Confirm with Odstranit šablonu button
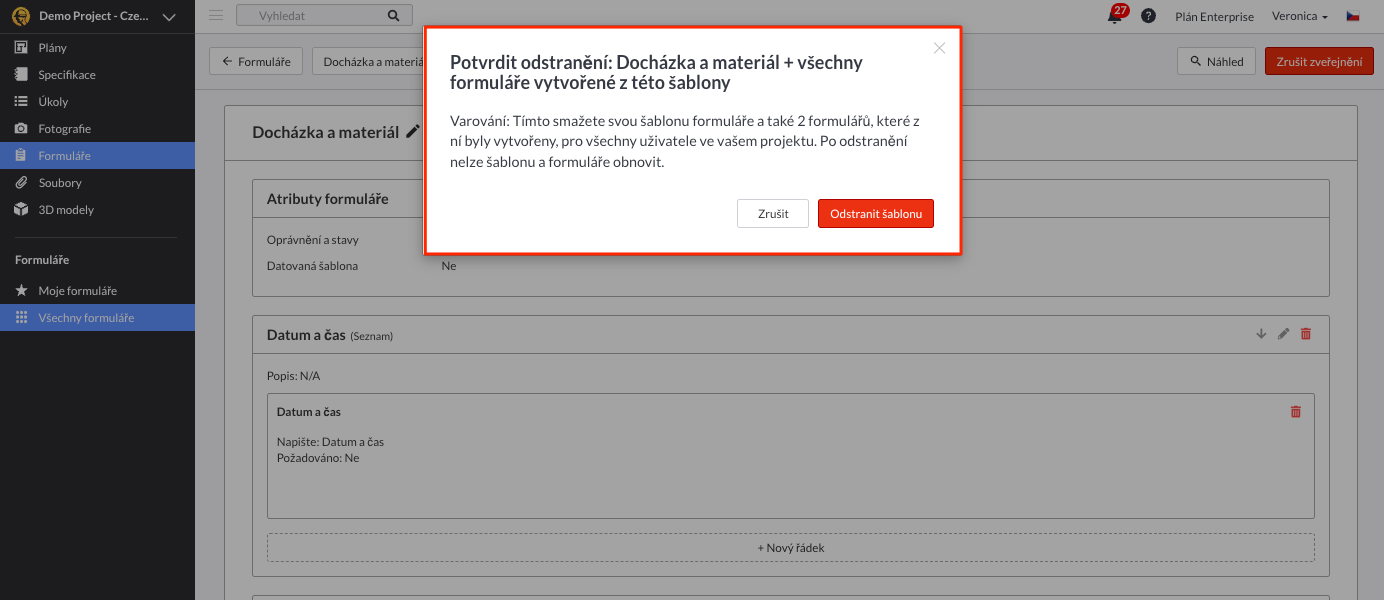The image size is (1384, 600). [x=875, y=214]
